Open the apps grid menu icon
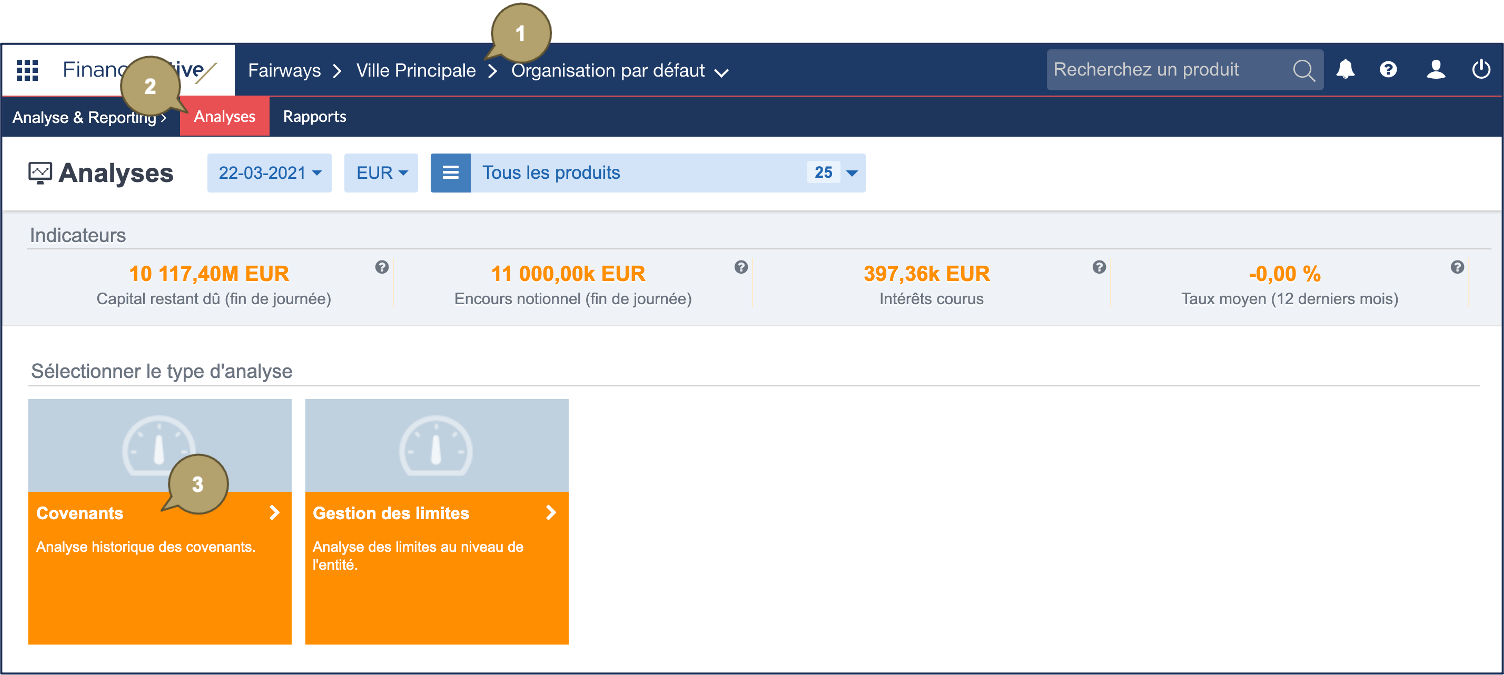This screenshot has height=675, width=1504. 28,70
